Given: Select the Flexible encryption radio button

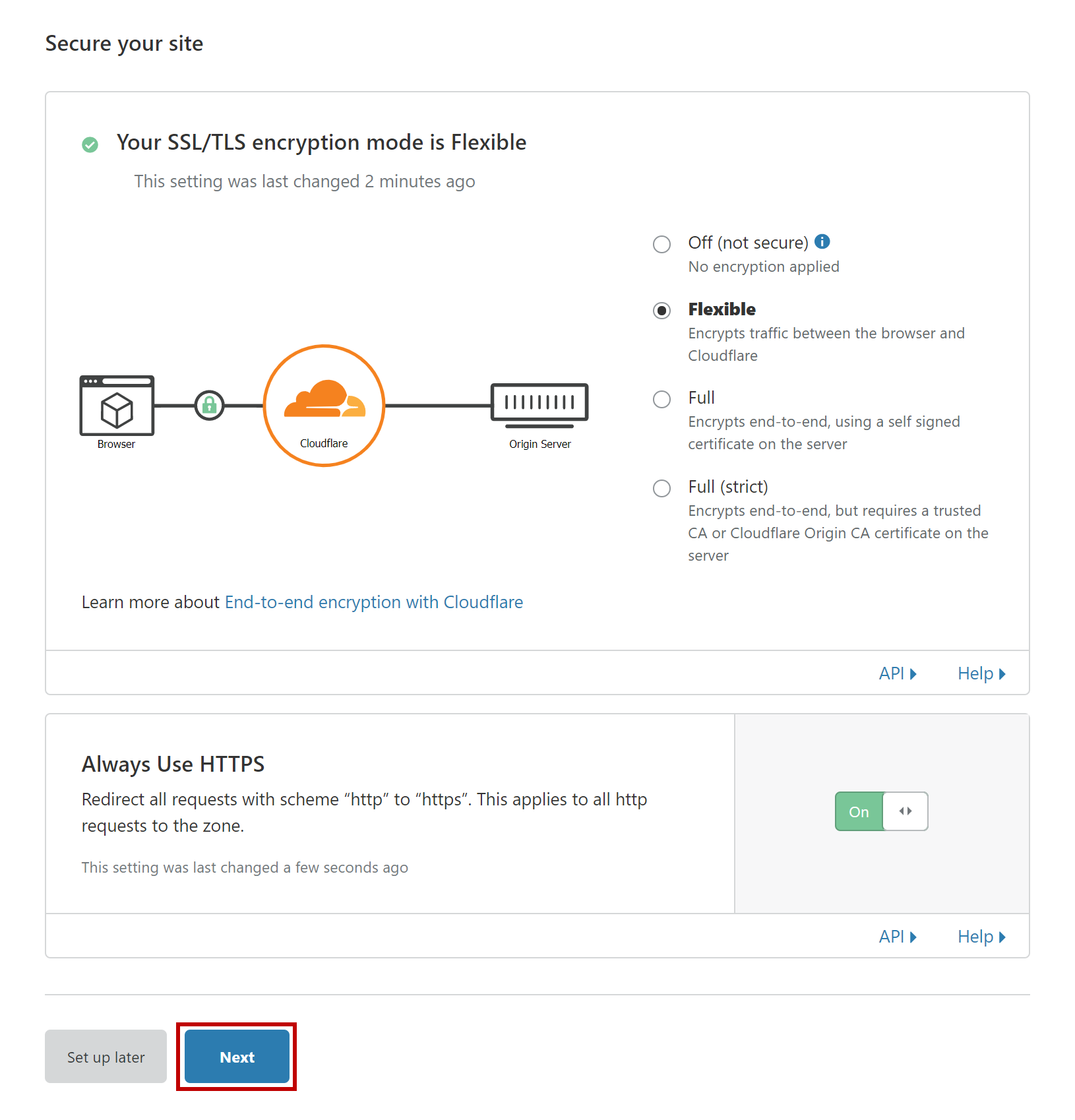Looking at the screenshot, I should tap(661, 311).
